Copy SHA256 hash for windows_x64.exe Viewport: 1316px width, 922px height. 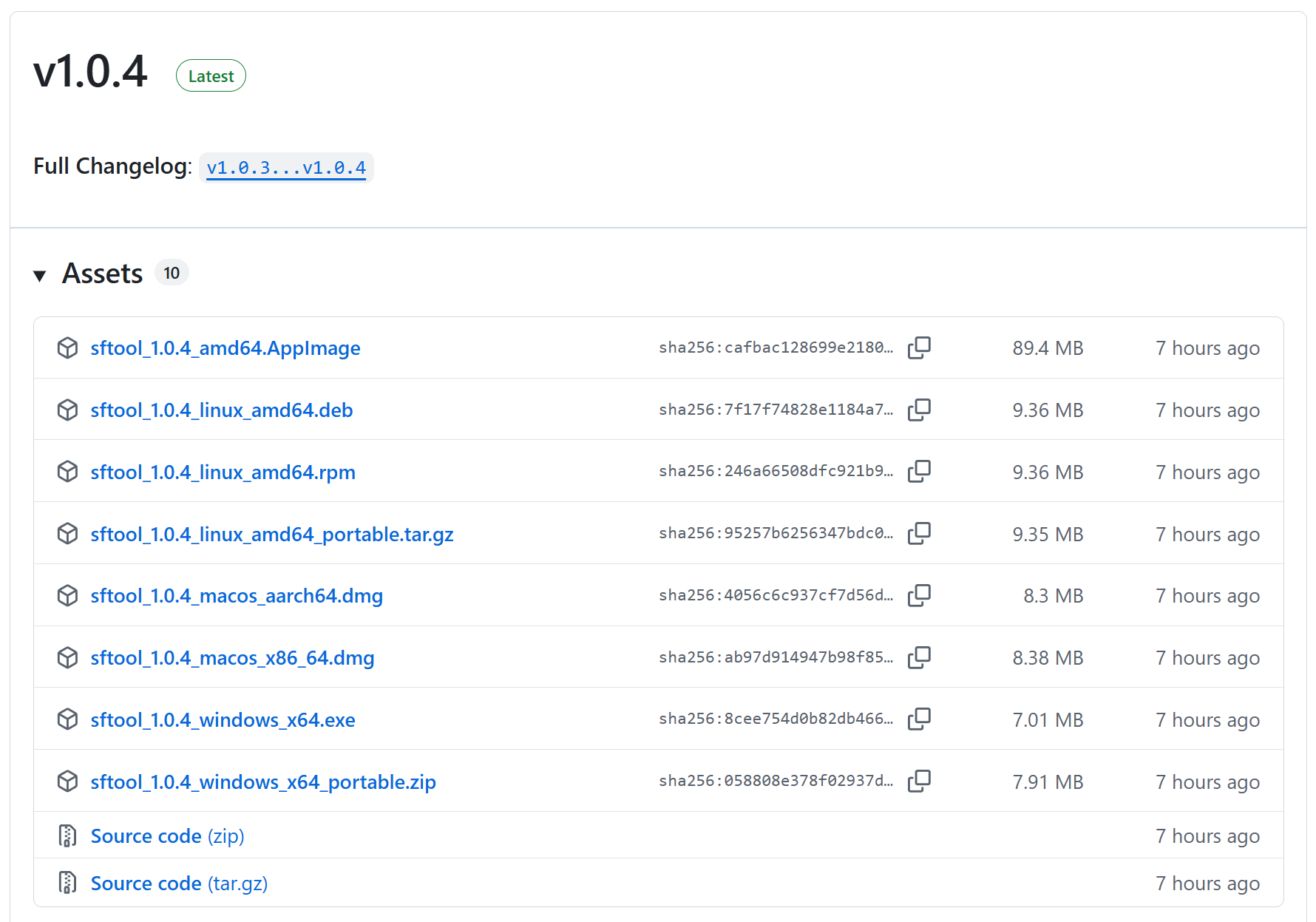click(x=919, y=719)
